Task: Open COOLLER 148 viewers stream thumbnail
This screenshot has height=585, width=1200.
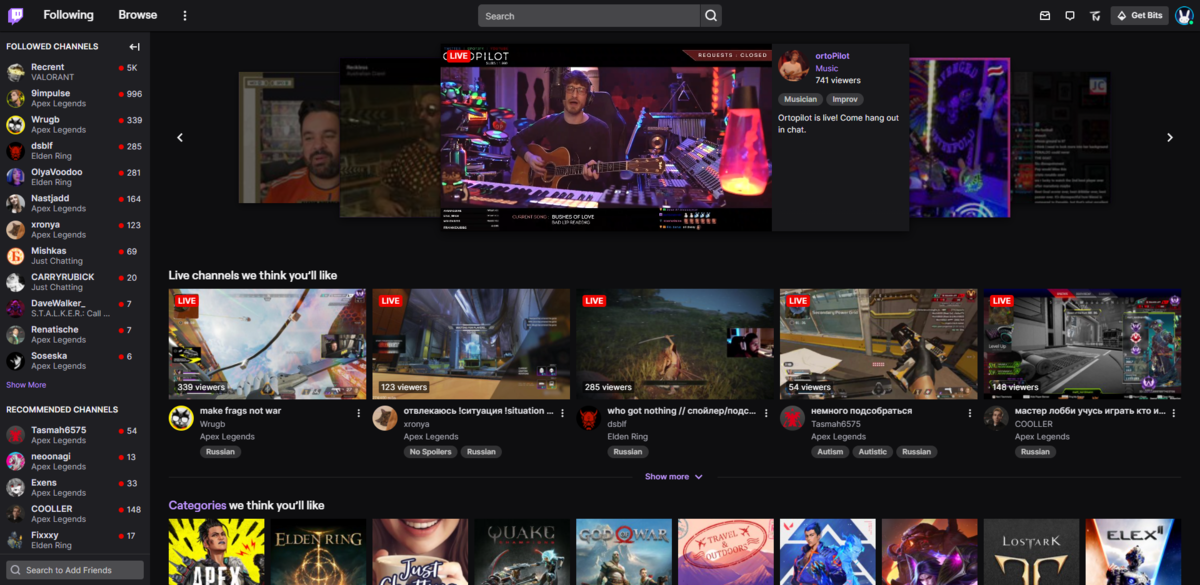Action: [x=1083, y=344]
